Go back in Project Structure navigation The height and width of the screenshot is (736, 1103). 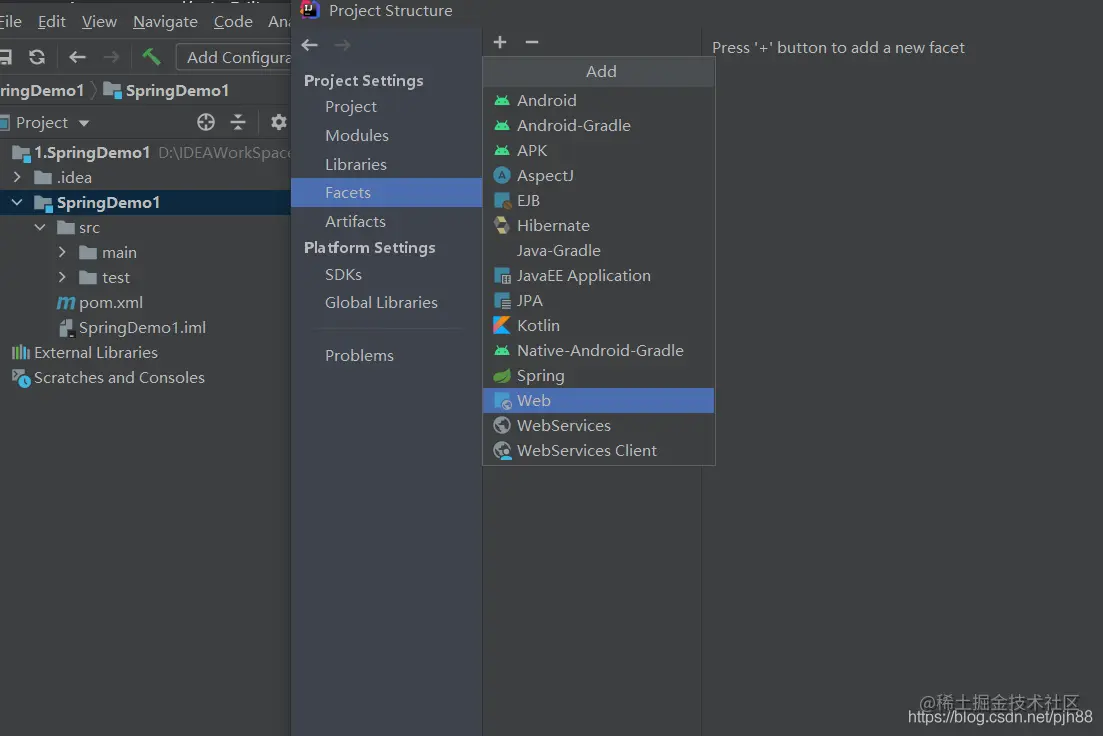(x=310, y=45)
